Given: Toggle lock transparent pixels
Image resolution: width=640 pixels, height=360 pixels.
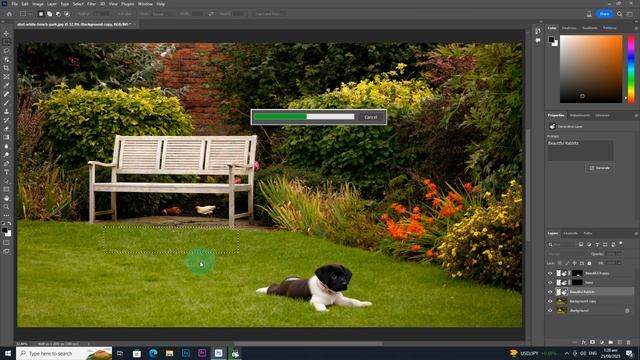Looking at the screenshot, I should 560,263.
